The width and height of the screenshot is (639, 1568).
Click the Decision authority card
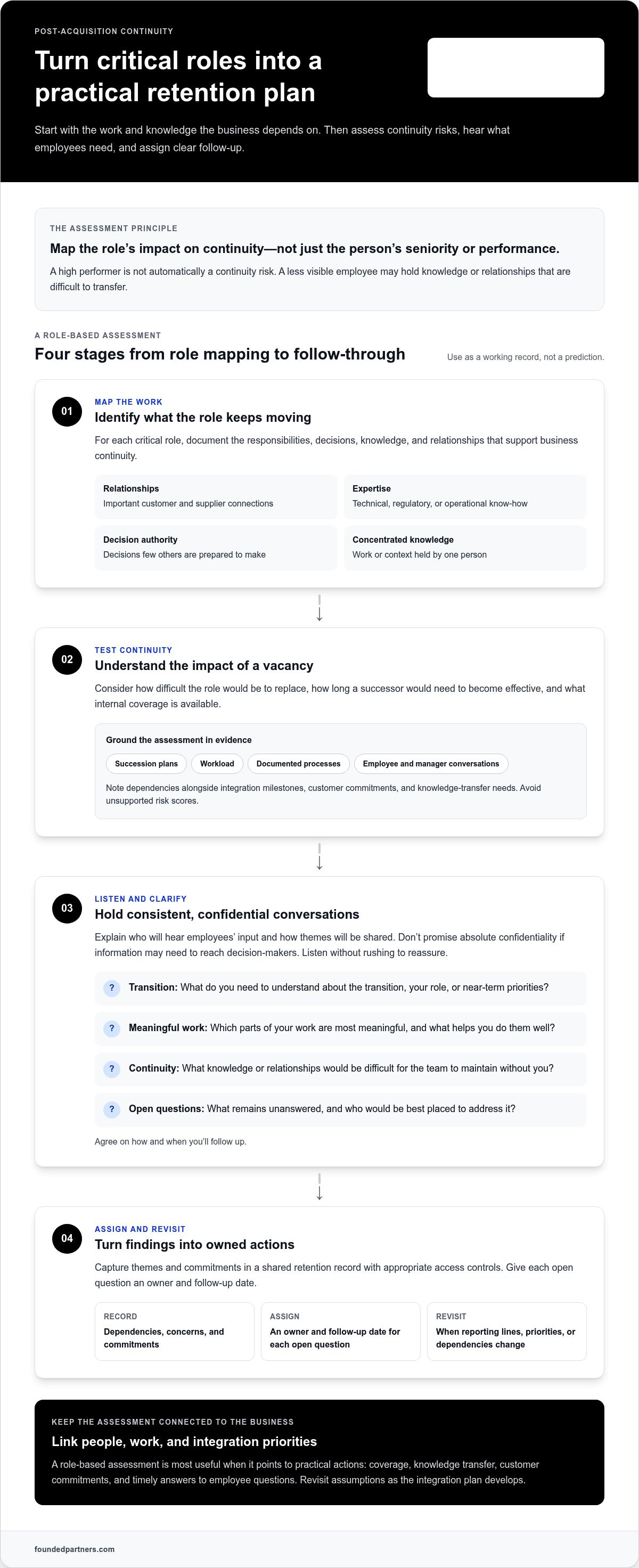(x=216, y=548)
